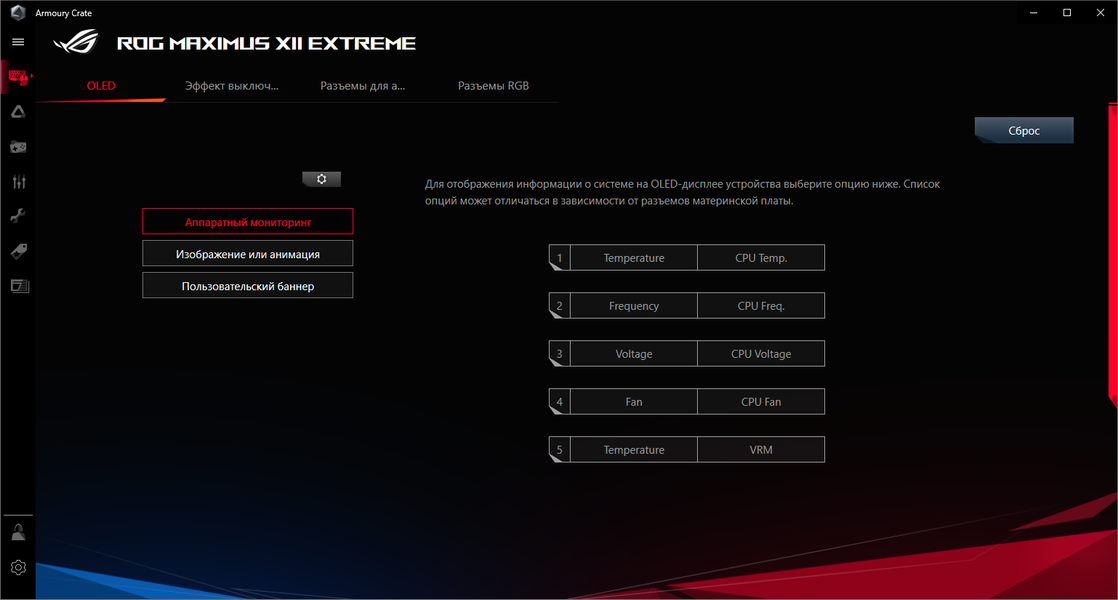Image resolution: width=1118 pixels, height=600 pixels.
Task: Open the News icon in sidebar
Action: point(19,286)
